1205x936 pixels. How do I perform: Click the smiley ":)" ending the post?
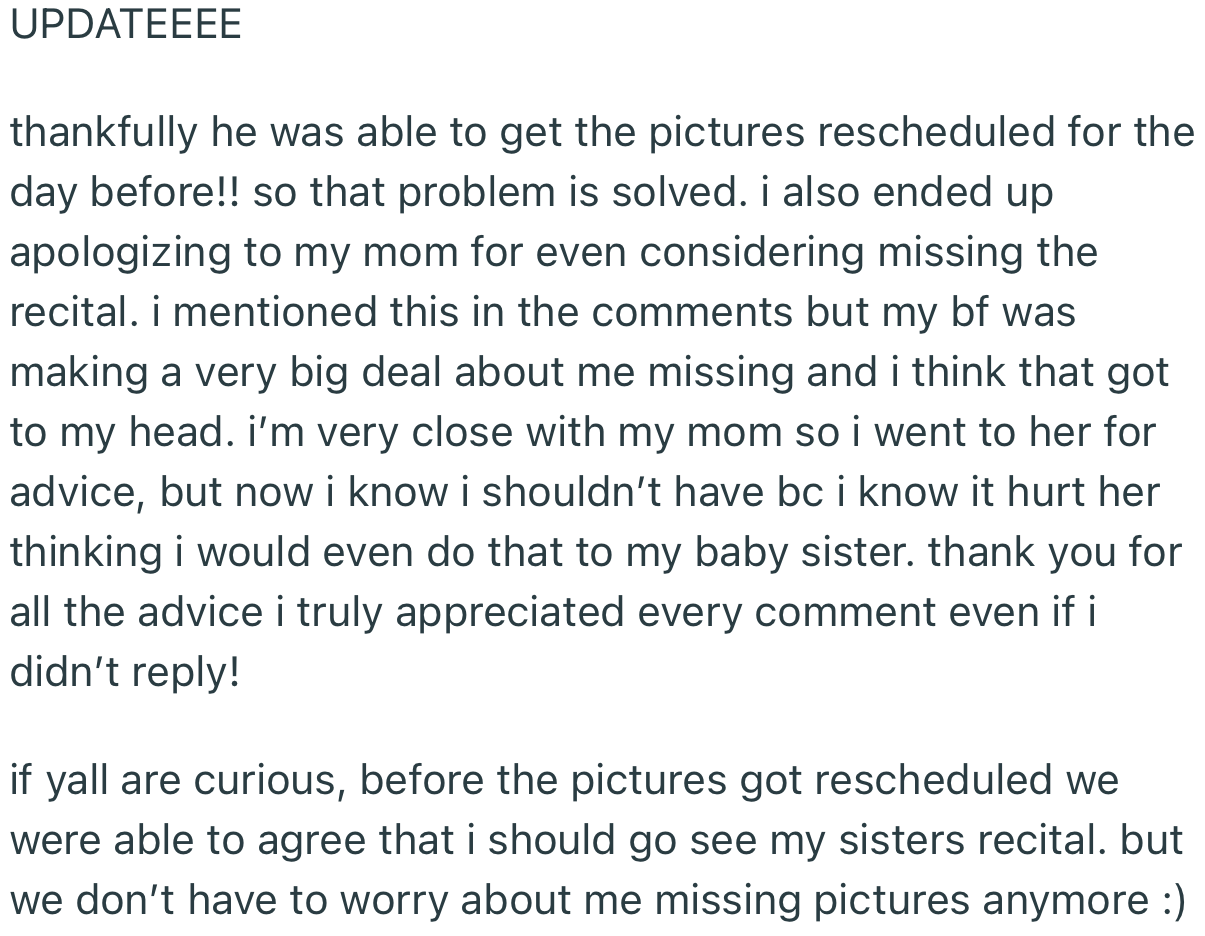pos(1173,900)
